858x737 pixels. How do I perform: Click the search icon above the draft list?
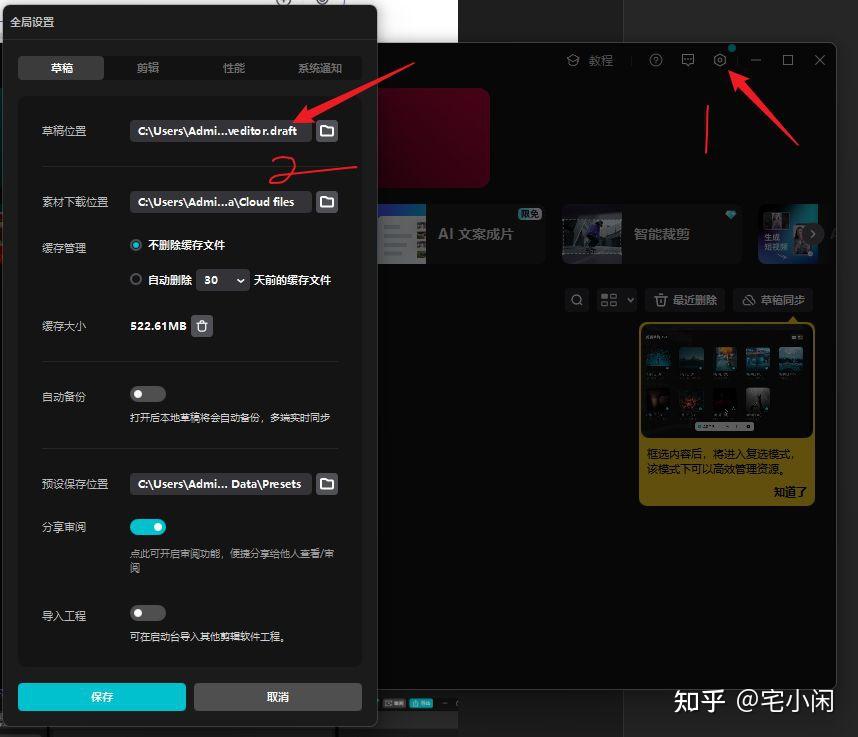(x=577, y=299)
